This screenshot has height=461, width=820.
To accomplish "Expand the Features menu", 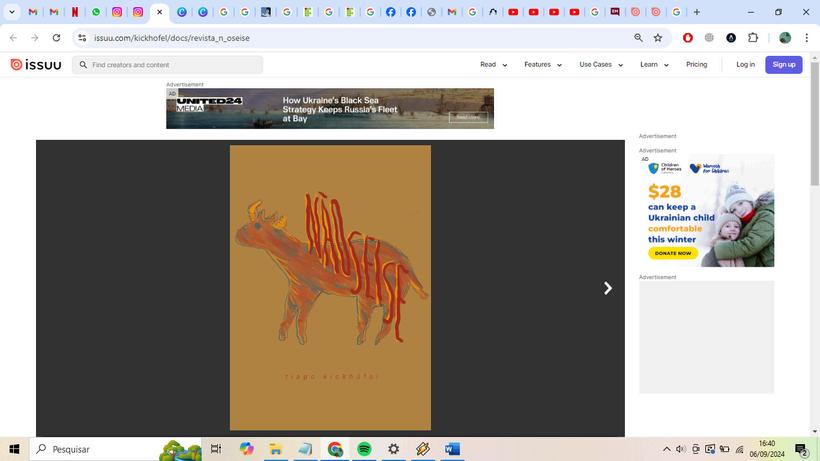I will click(x=543, y=65).
